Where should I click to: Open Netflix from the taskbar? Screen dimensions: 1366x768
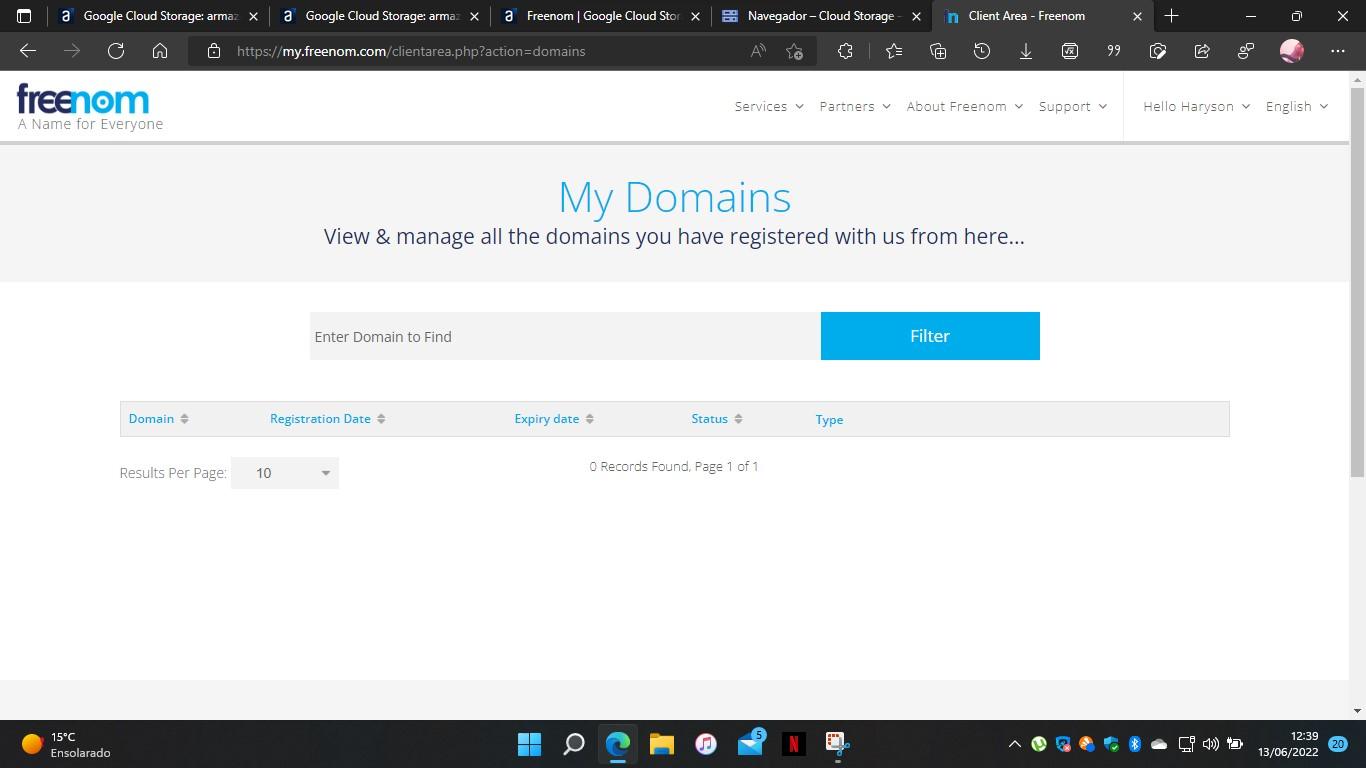point(794,744)
